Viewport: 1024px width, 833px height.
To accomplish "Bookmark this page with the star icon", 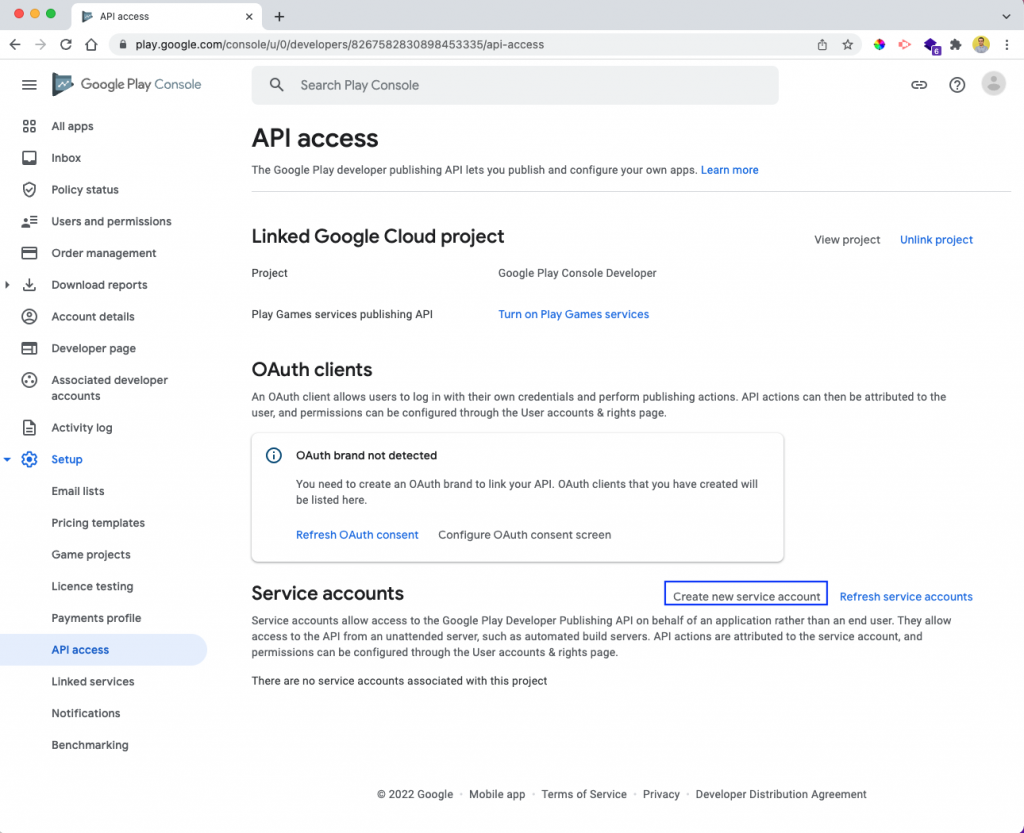I will [848, 44].
